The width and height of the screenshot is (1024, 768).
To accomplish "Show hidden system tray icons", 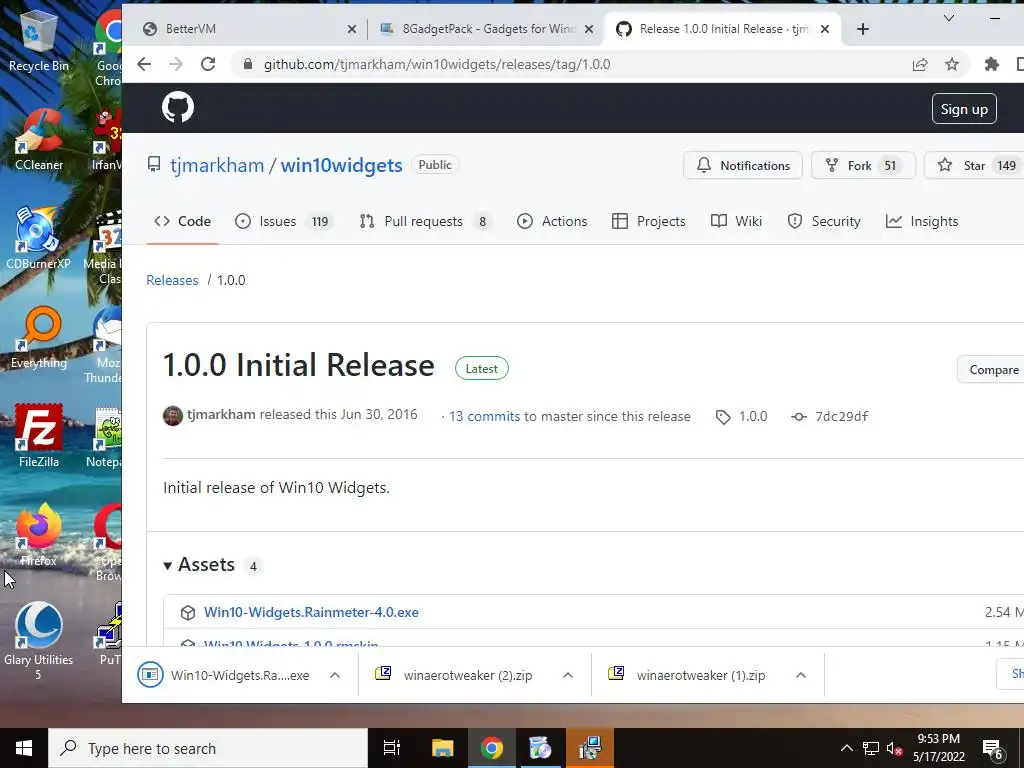I will [x=846, y=748].
